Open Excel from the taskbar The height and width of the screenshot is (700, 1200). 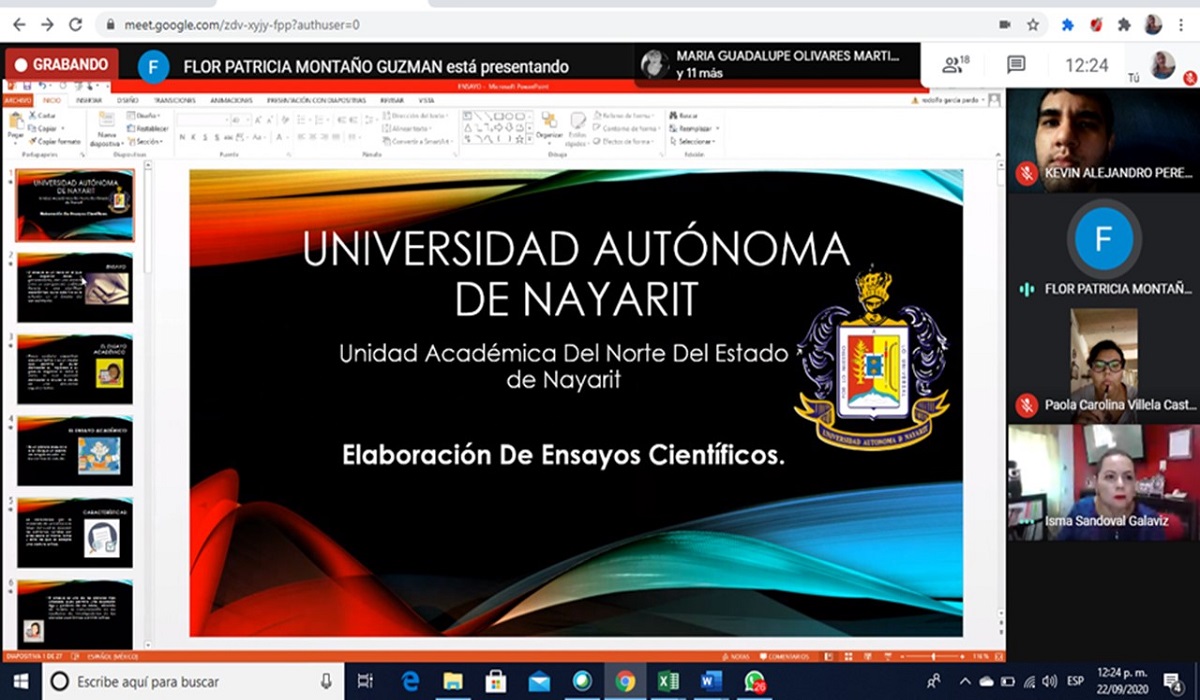coord(668,681)
